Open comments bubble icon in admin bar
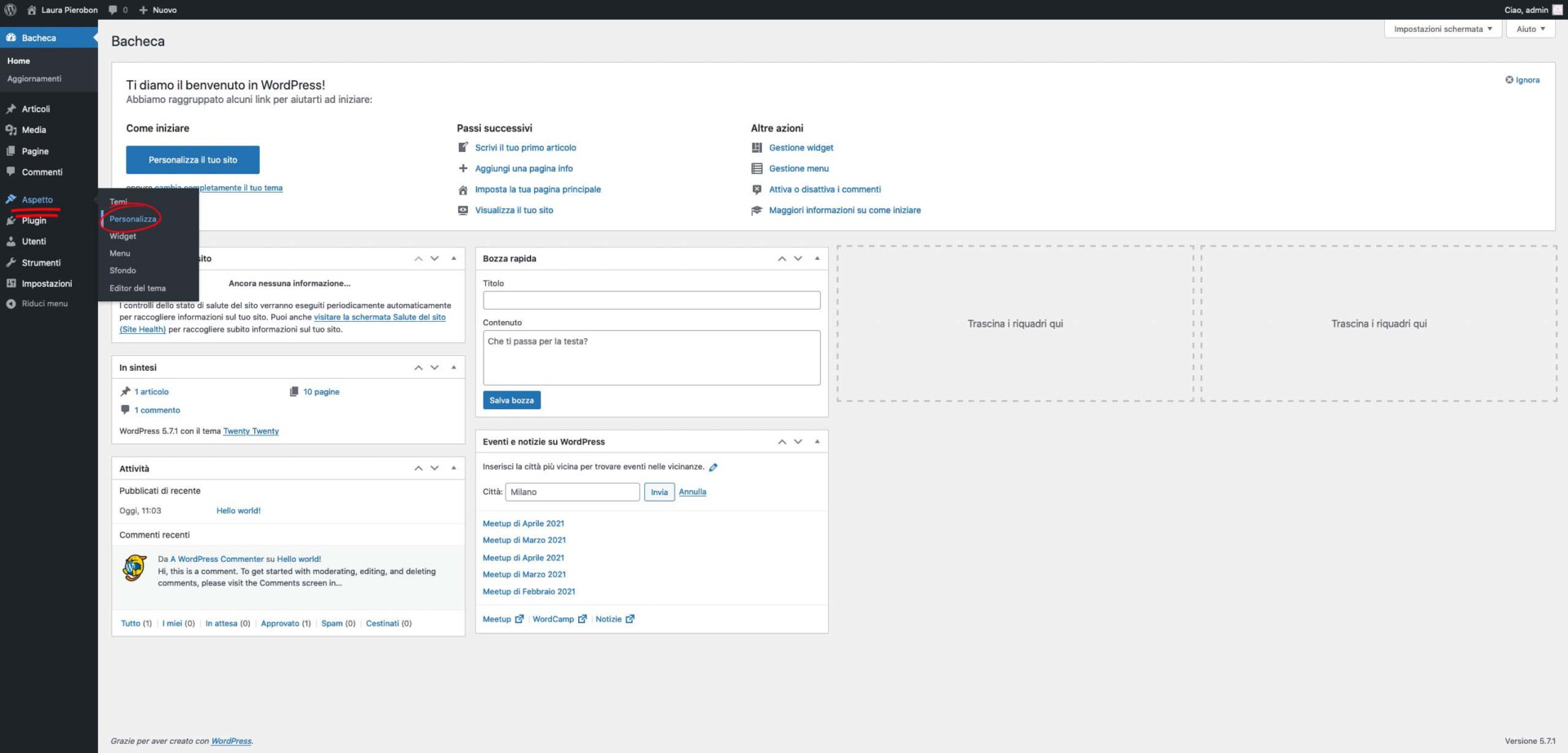This screenshot has height=753, width=1568. (x=113, y=10)
